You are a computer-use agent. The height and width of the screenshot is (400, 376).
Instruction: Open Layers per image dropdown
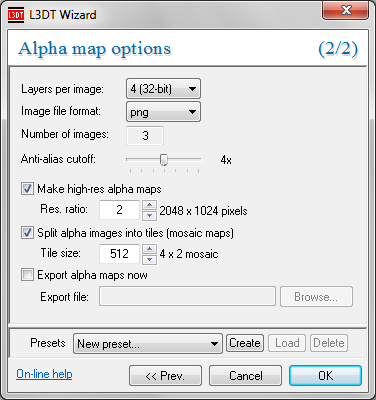(x=163, y=89)
